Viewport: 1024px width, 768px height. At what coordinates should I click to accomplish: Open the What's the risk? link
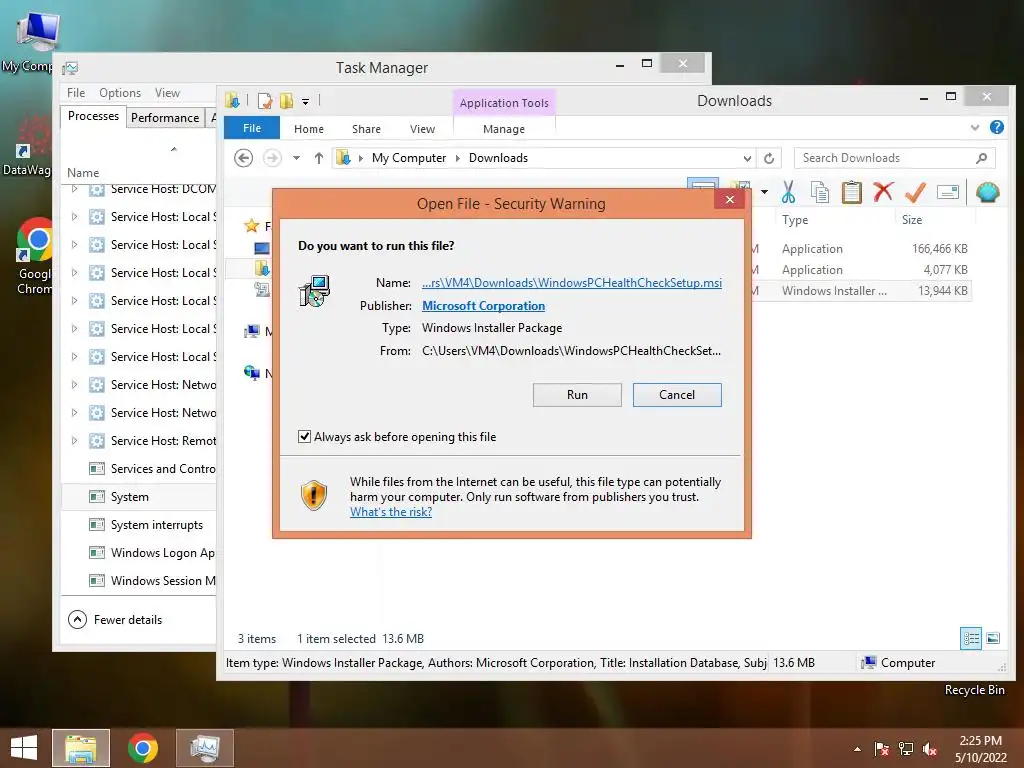tap(391, 512)
